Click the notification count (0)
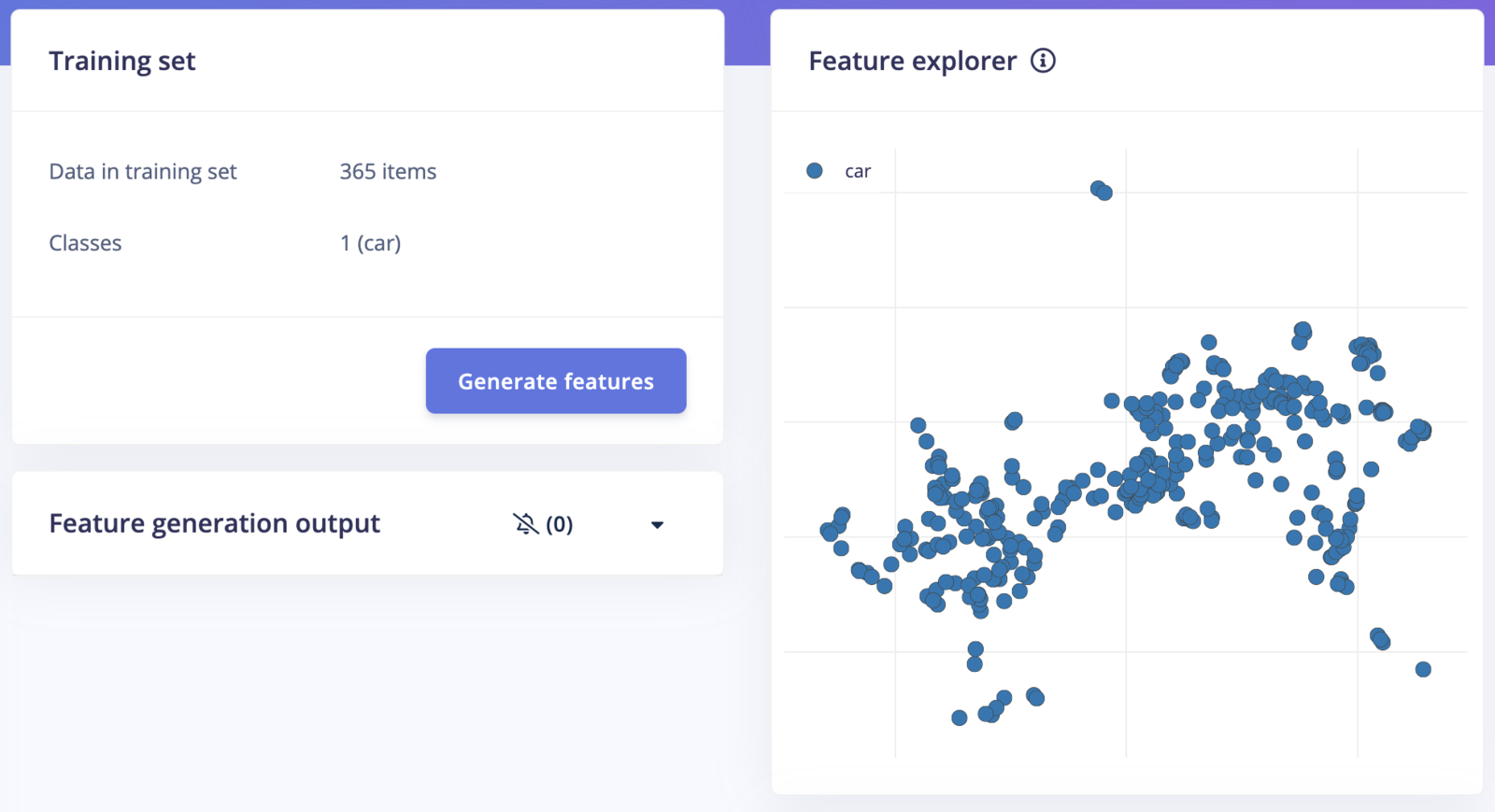Viewport: 1495px width, 812px height. pos(559,524)
